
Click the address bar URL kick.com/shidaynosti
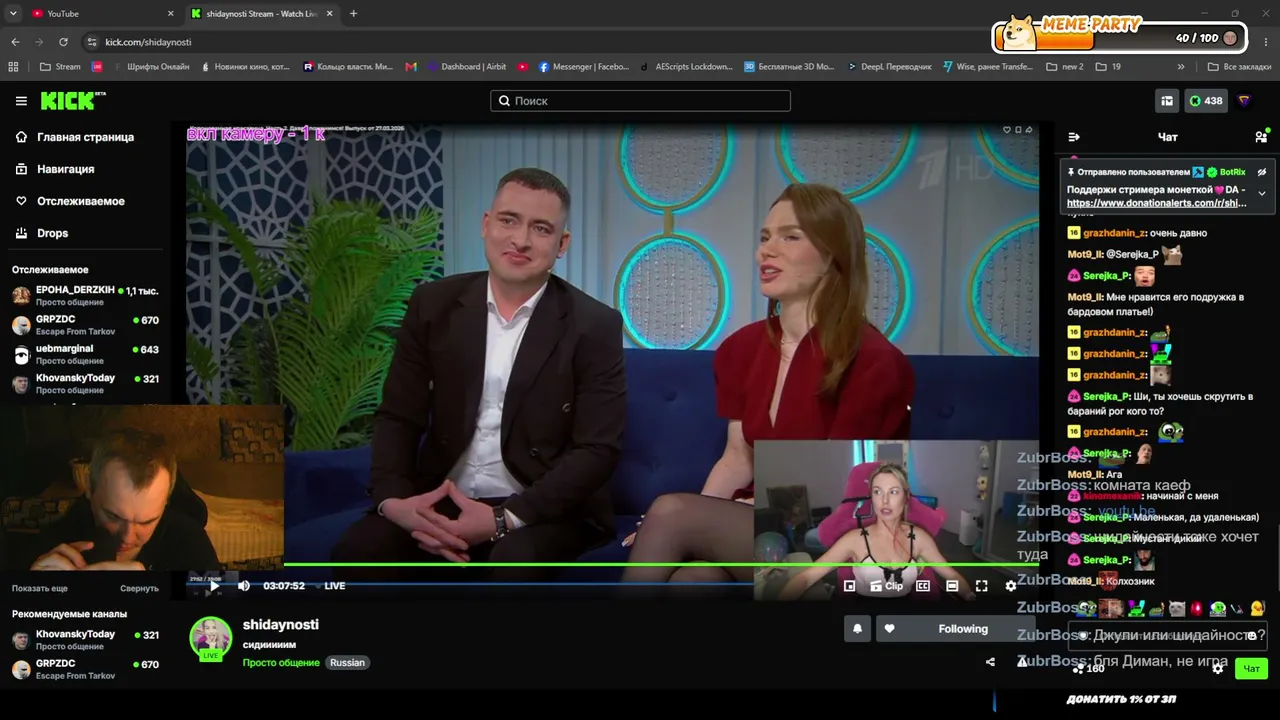tap(148, 42)
